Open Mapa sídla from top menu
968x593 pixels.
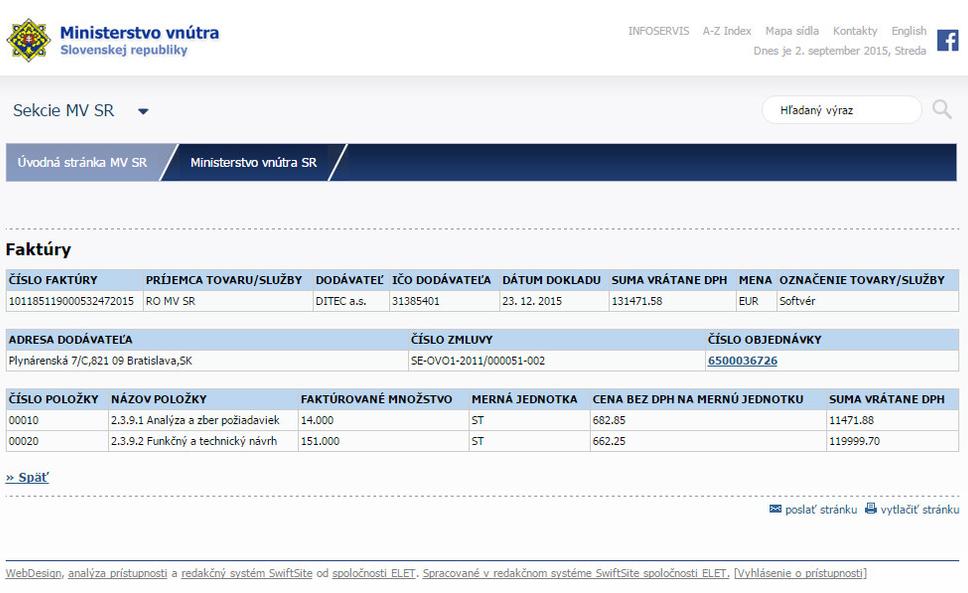point(792,31)
